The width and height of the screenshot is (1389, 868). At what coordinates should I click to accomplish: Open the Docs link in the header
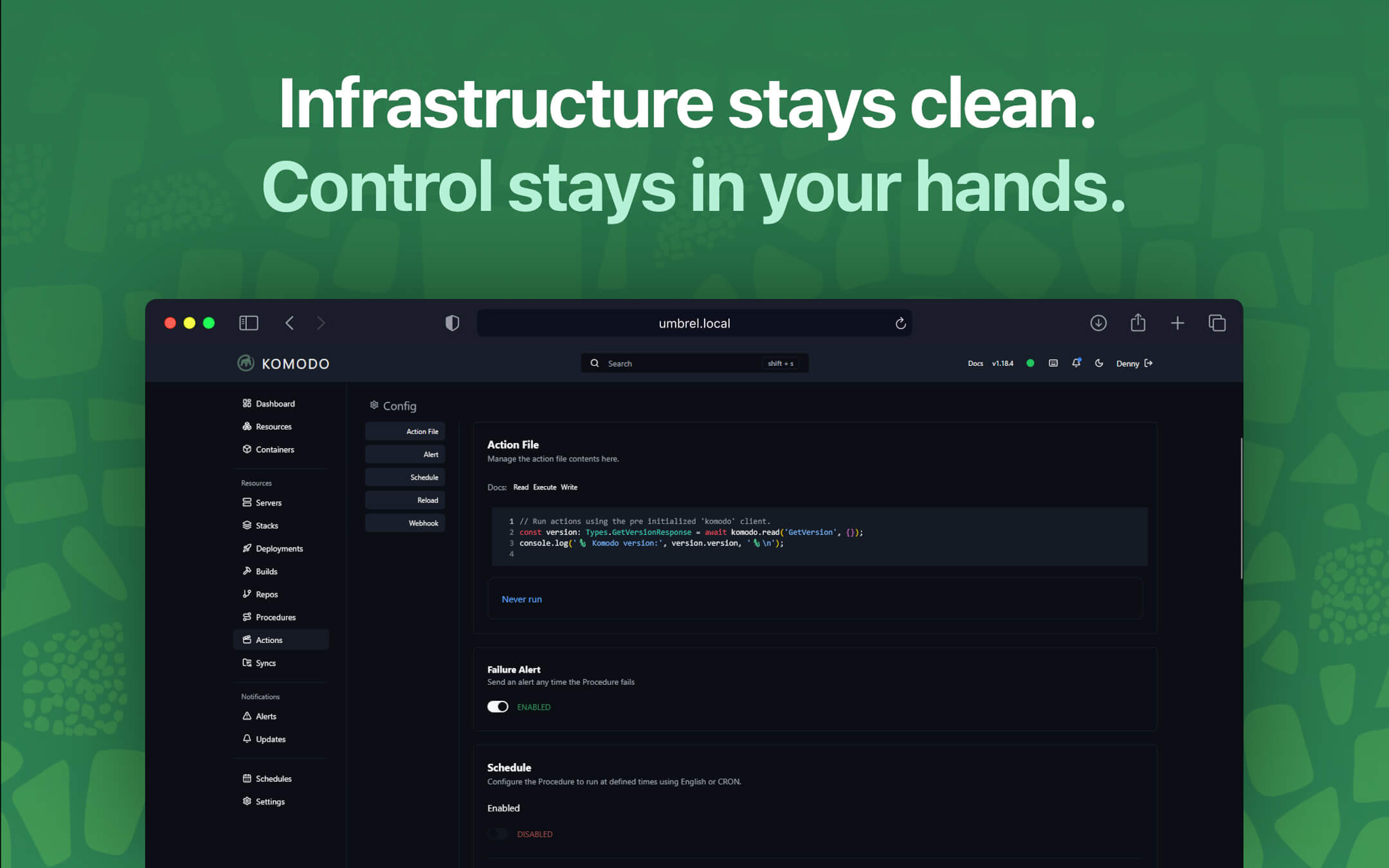975,363
